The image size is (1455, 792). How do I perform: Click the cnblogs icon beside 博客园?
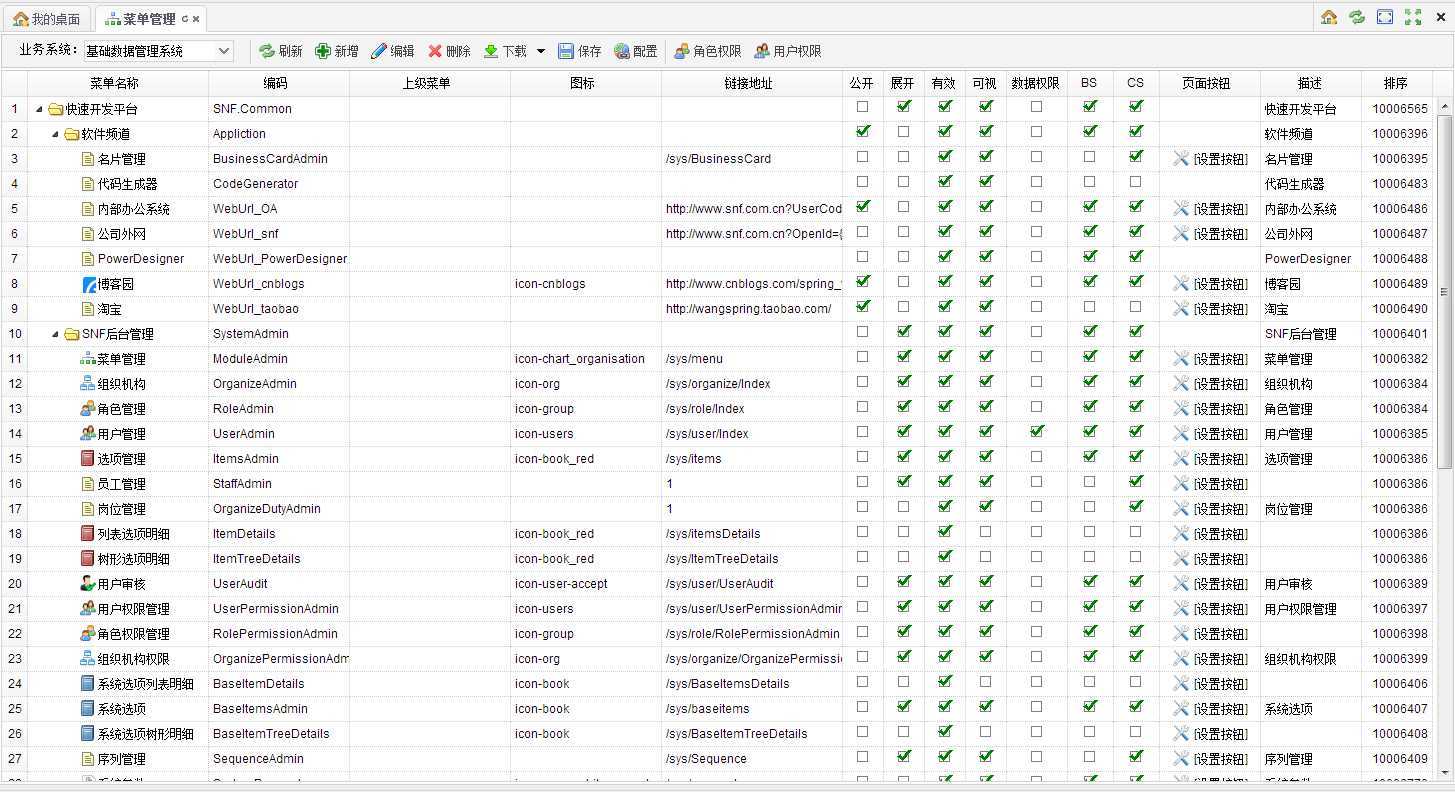(89, 284)
